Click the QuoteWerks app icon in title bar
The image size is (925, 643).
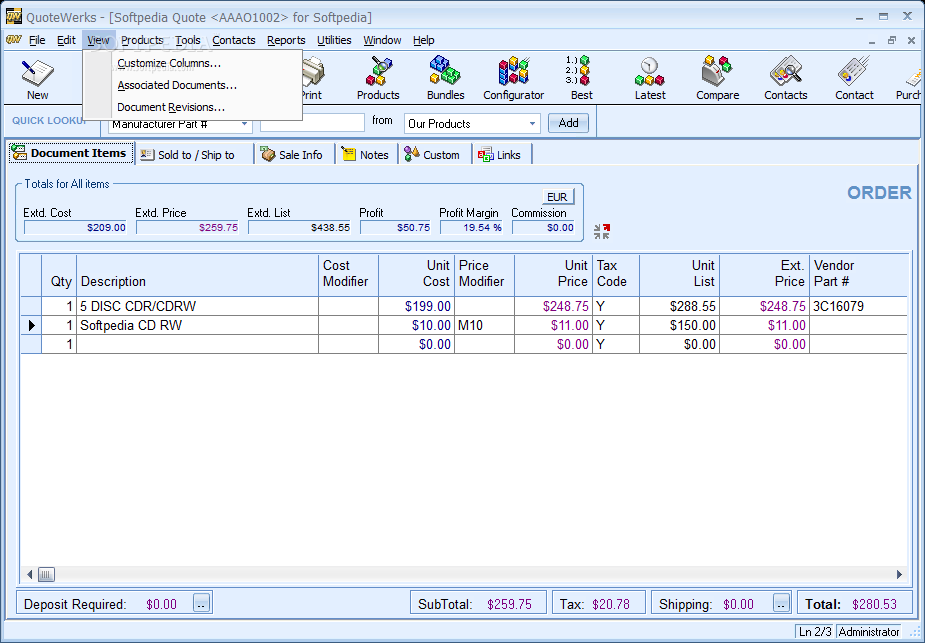click(14, 17)
